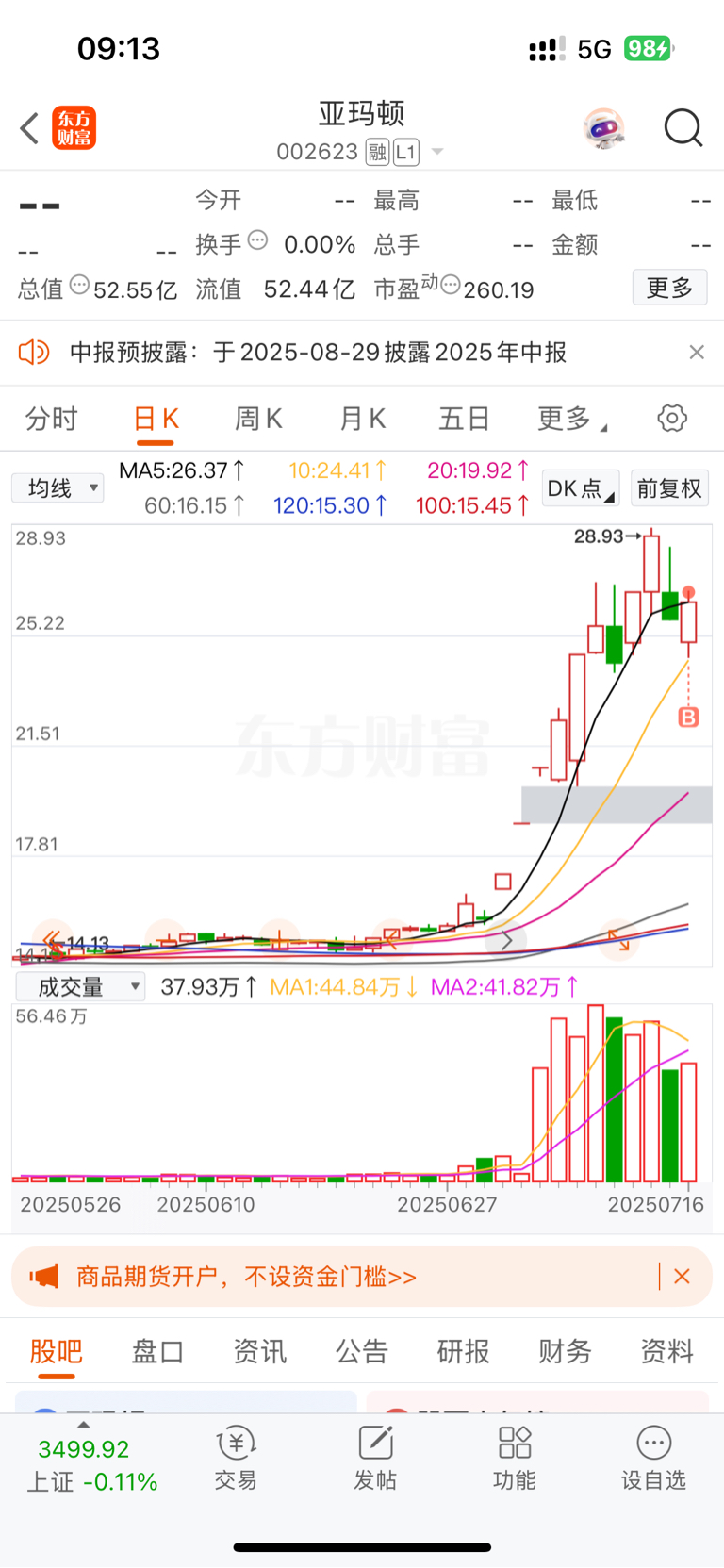
Task: Select the 周K tab
Action: point(258,419)
